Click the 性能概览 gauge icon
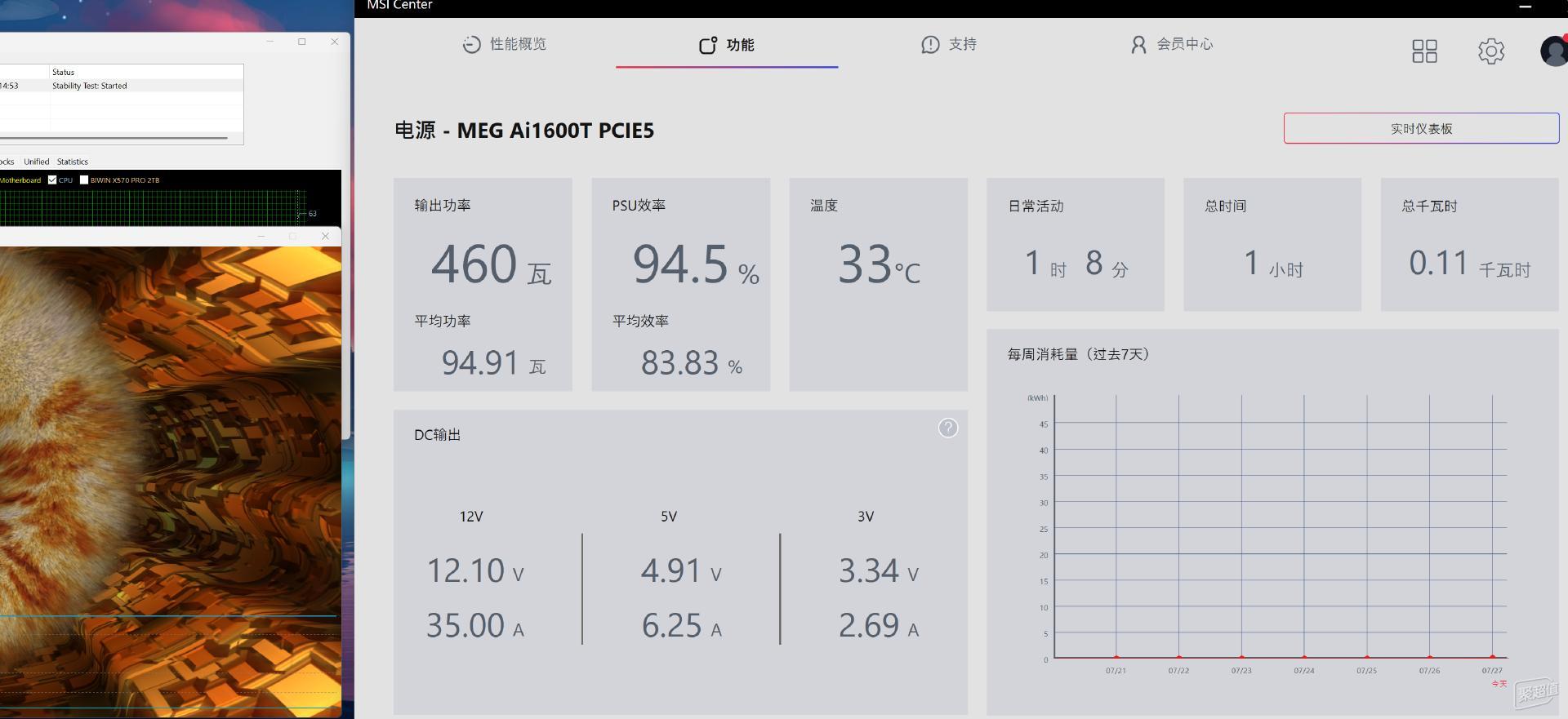This screenshot has width=1568, height=719. 471,45
